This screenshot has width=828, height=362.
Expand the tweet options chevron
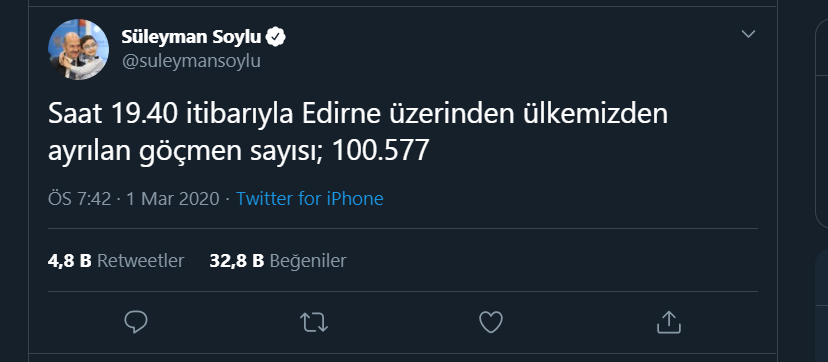click(x=748, y=34)
